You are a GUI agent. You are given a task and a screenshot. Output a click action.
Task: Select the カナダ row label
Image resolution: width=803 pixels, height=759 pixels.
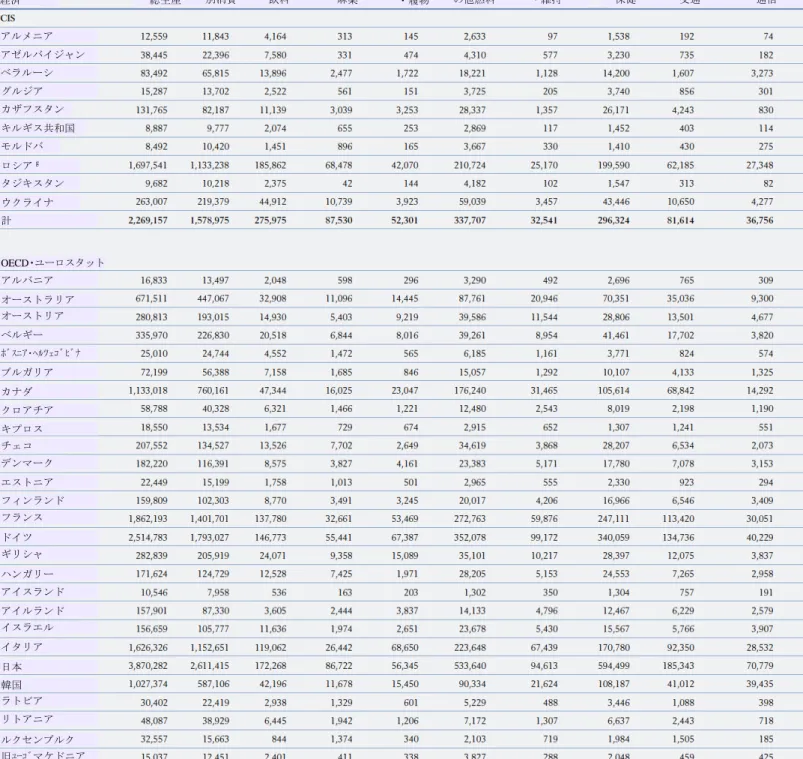click(16, 391)
